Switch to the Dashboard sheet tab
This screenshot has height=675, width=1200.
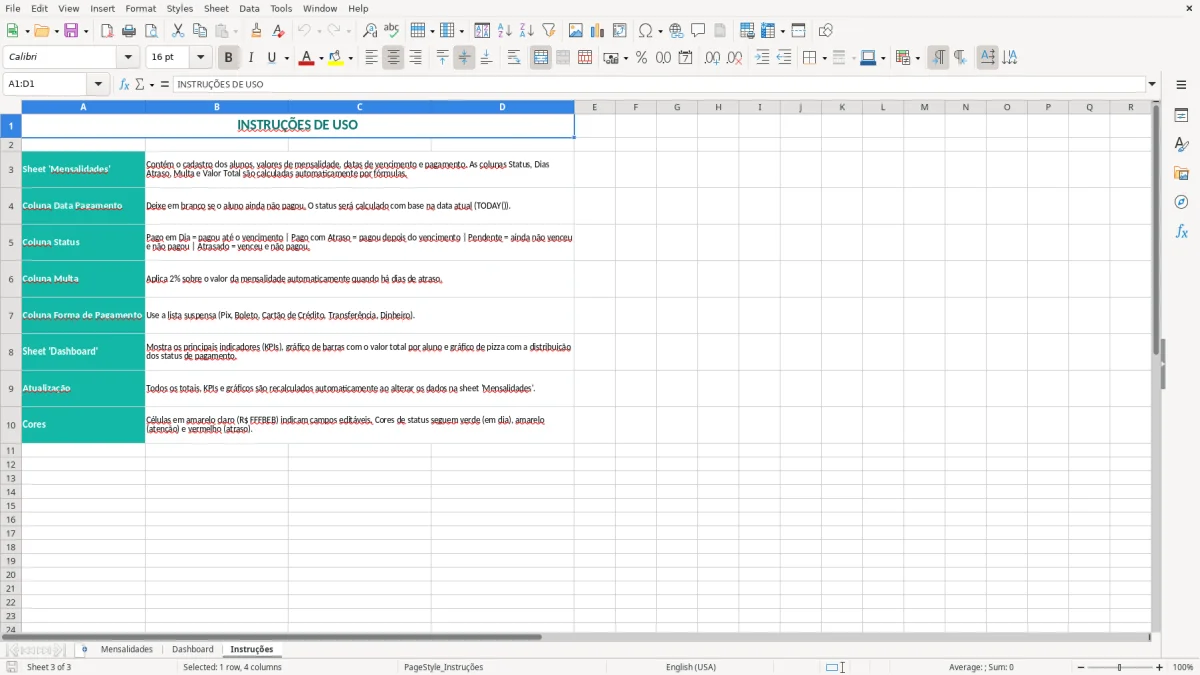click(193, 649)
